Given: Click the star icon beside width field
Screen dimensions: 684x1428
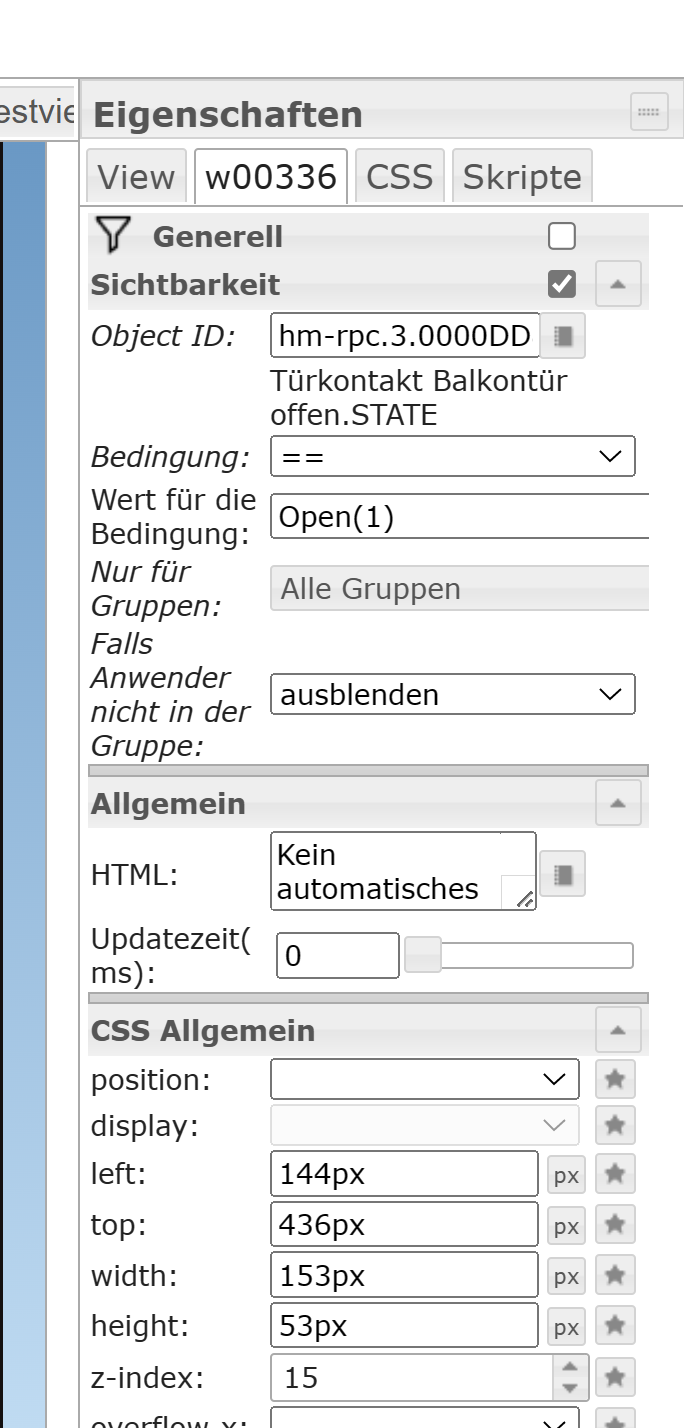Looking at the screenshot, I should pyautogui.click(x=615, y=1276).
